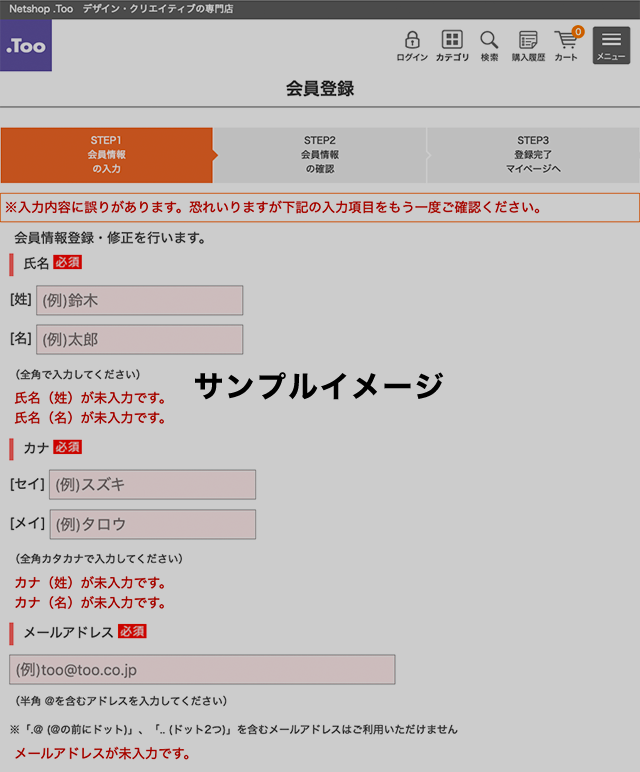Open the カテゴリ grid icon
Viewport: 640px width, 772px height.
pos(452,44)
